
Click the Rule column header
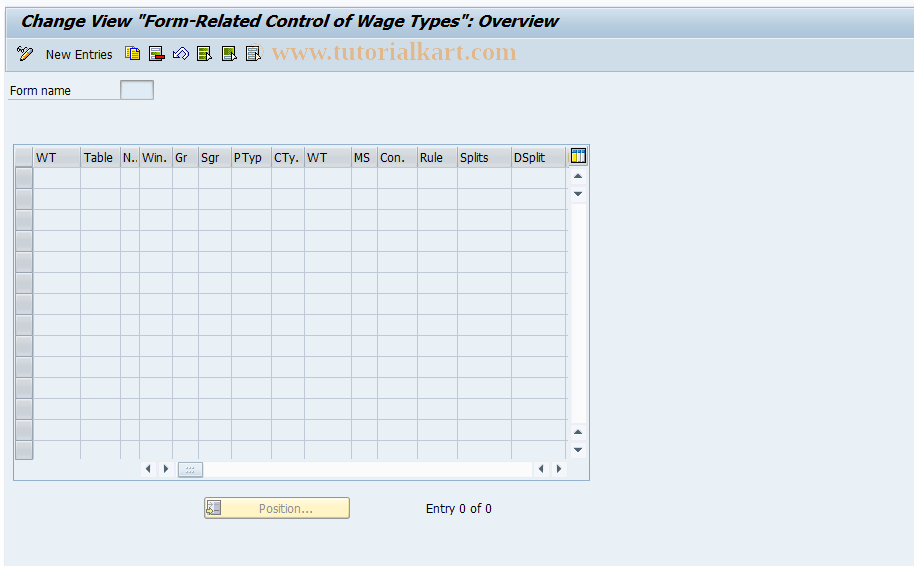click(437, 157)
